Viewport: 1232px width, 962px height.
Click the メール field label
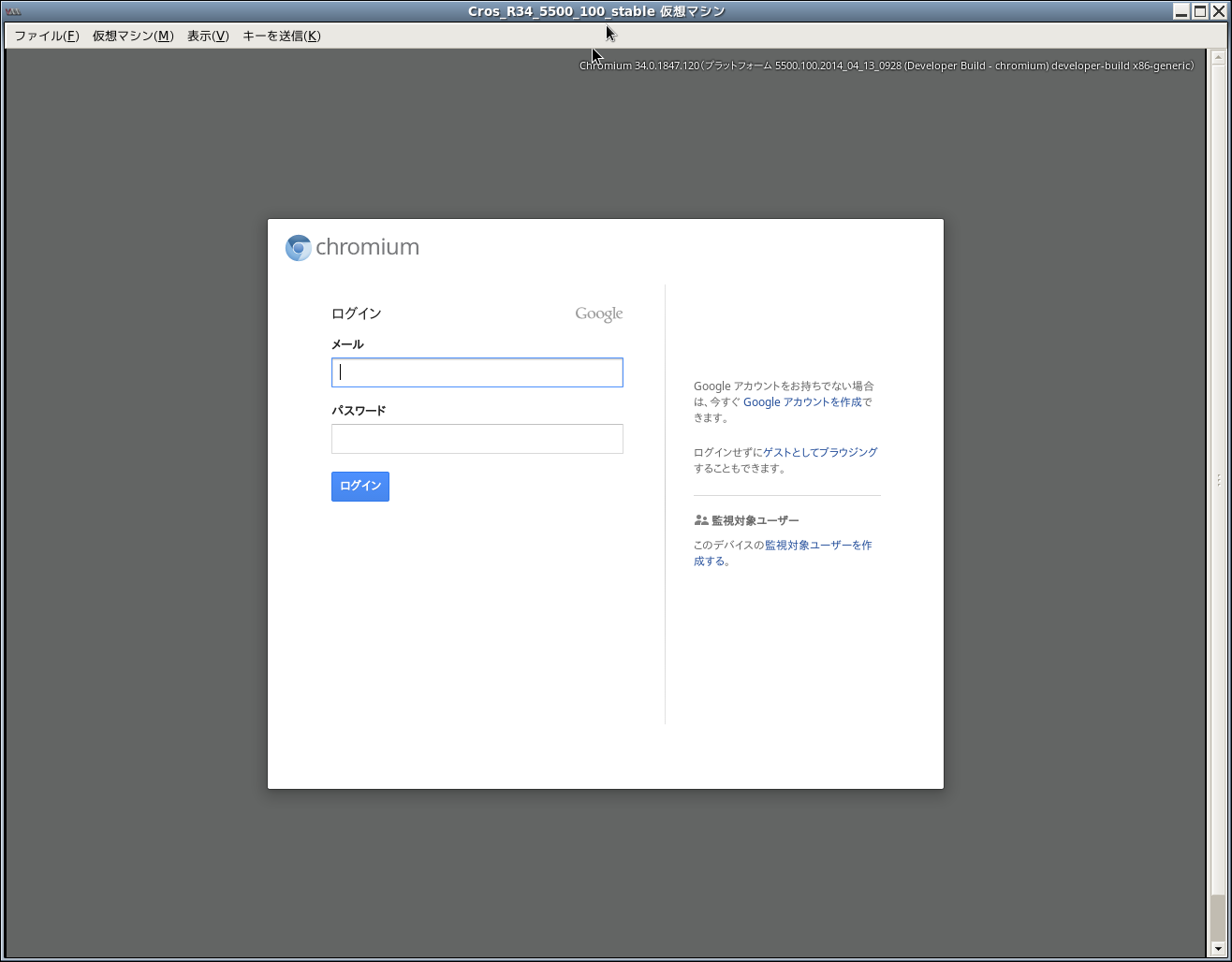[347, 344]
